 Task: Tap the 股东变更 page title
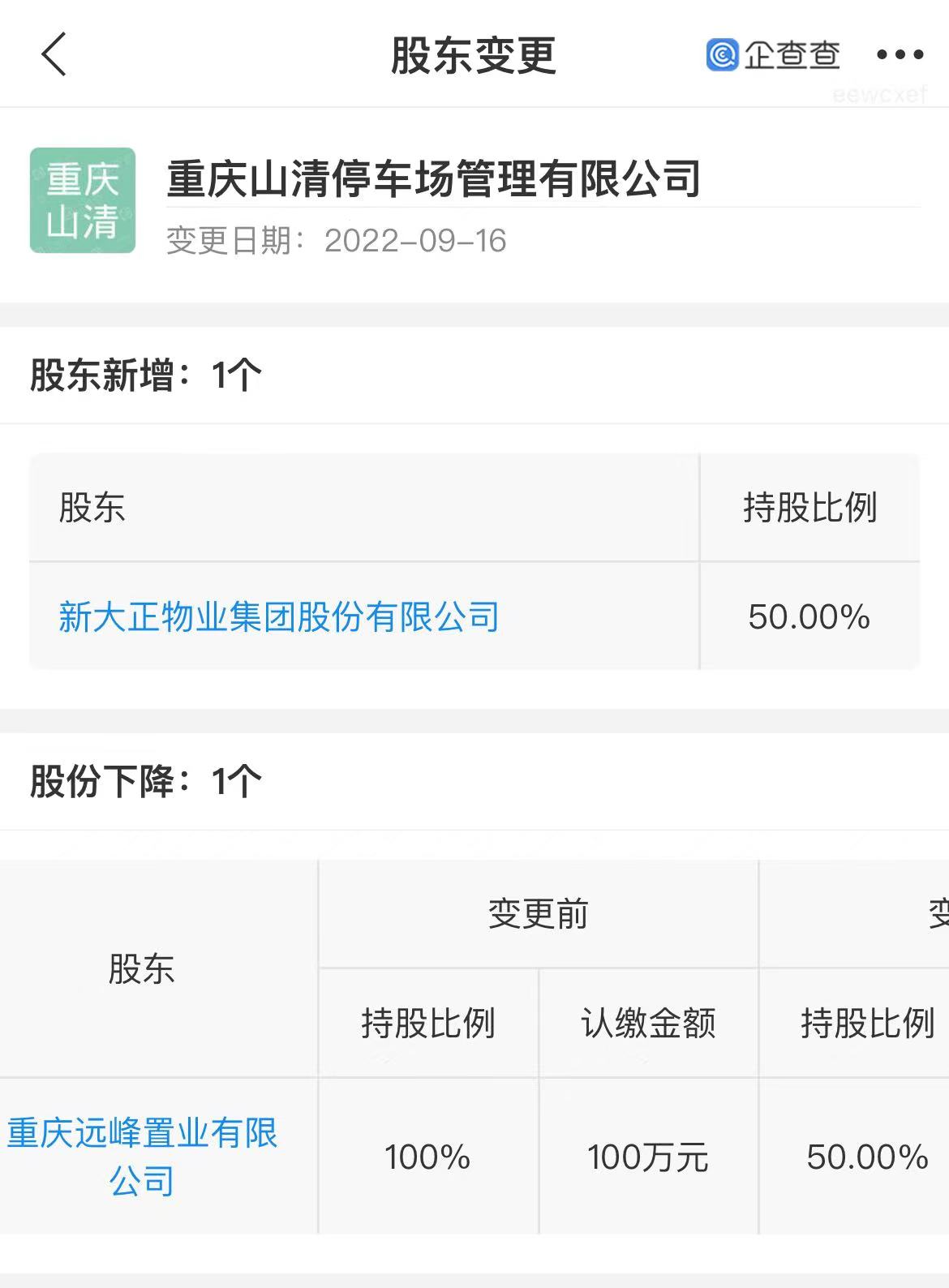point(474,55)
